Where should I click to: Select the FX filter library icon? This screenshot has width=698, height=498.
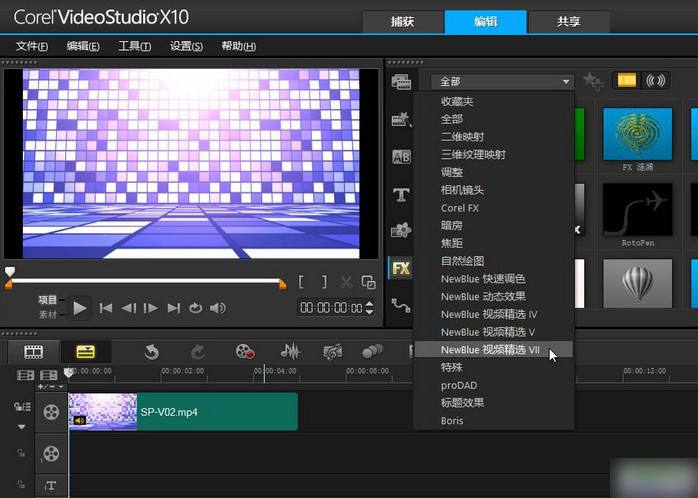pos(401,268)
